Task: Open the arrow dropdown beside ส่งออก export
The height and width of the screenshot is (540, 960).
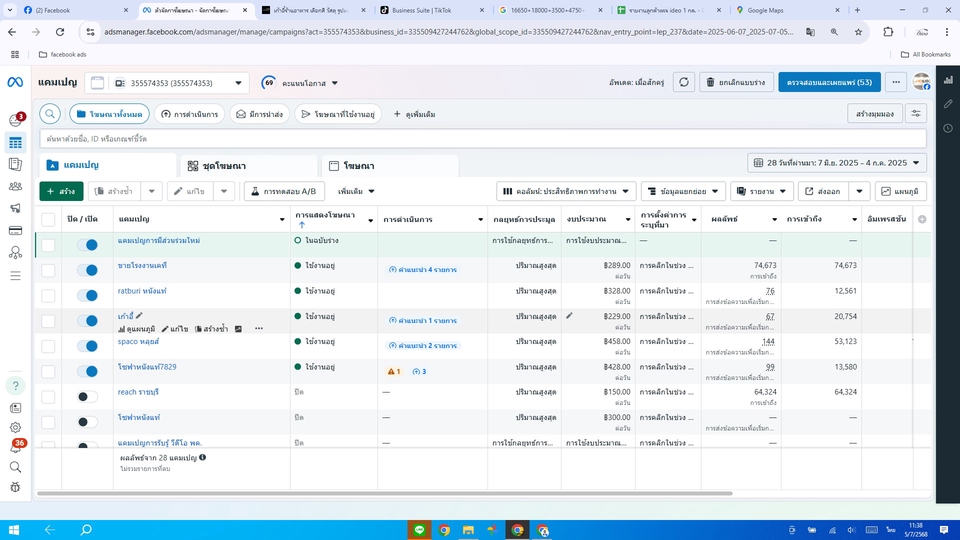Action: point(860,191)
